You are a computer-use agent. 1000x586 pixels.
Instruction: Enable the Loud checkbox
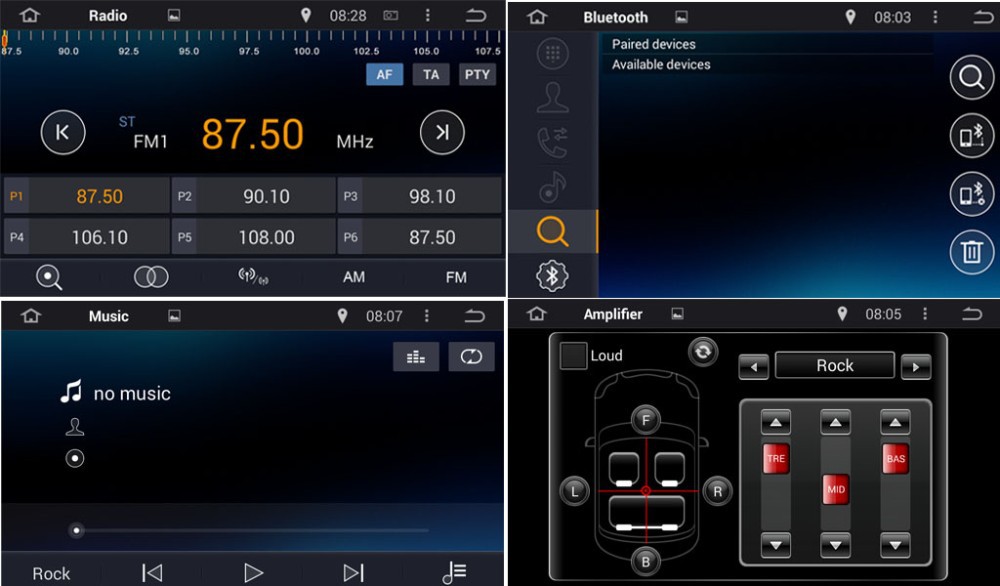[x=574, y=356]
